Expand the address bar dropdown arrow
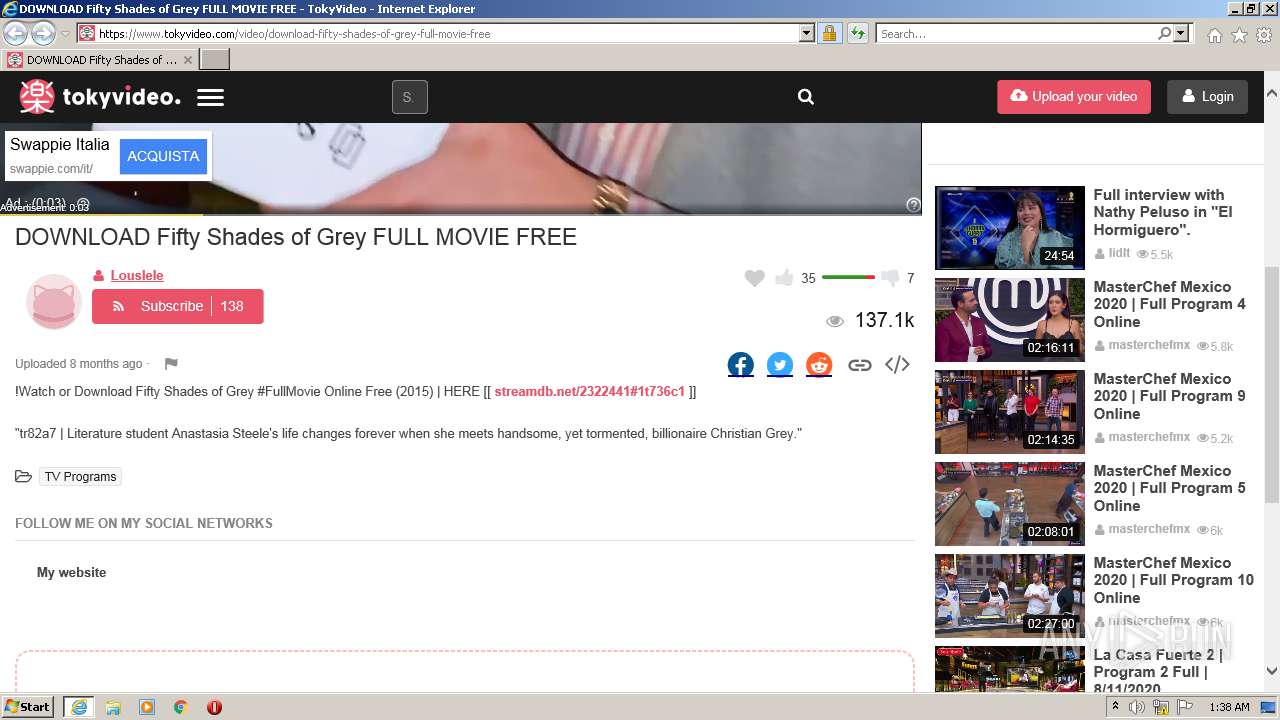1280x720 pixels. (807, 33)
